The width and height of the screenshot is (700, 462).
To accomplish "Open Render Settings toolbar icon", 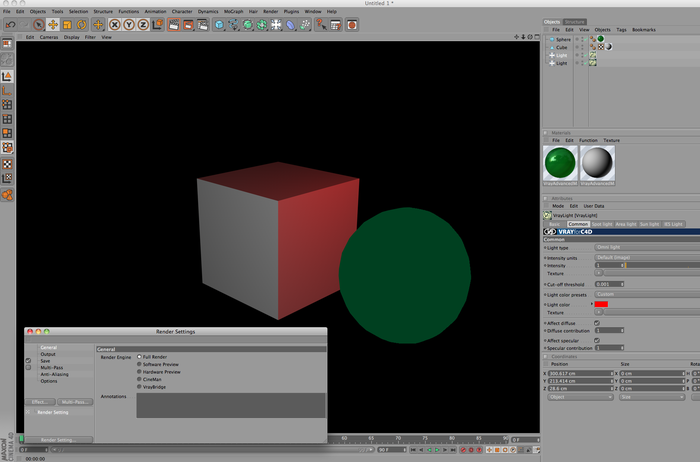I will [202, 25].
